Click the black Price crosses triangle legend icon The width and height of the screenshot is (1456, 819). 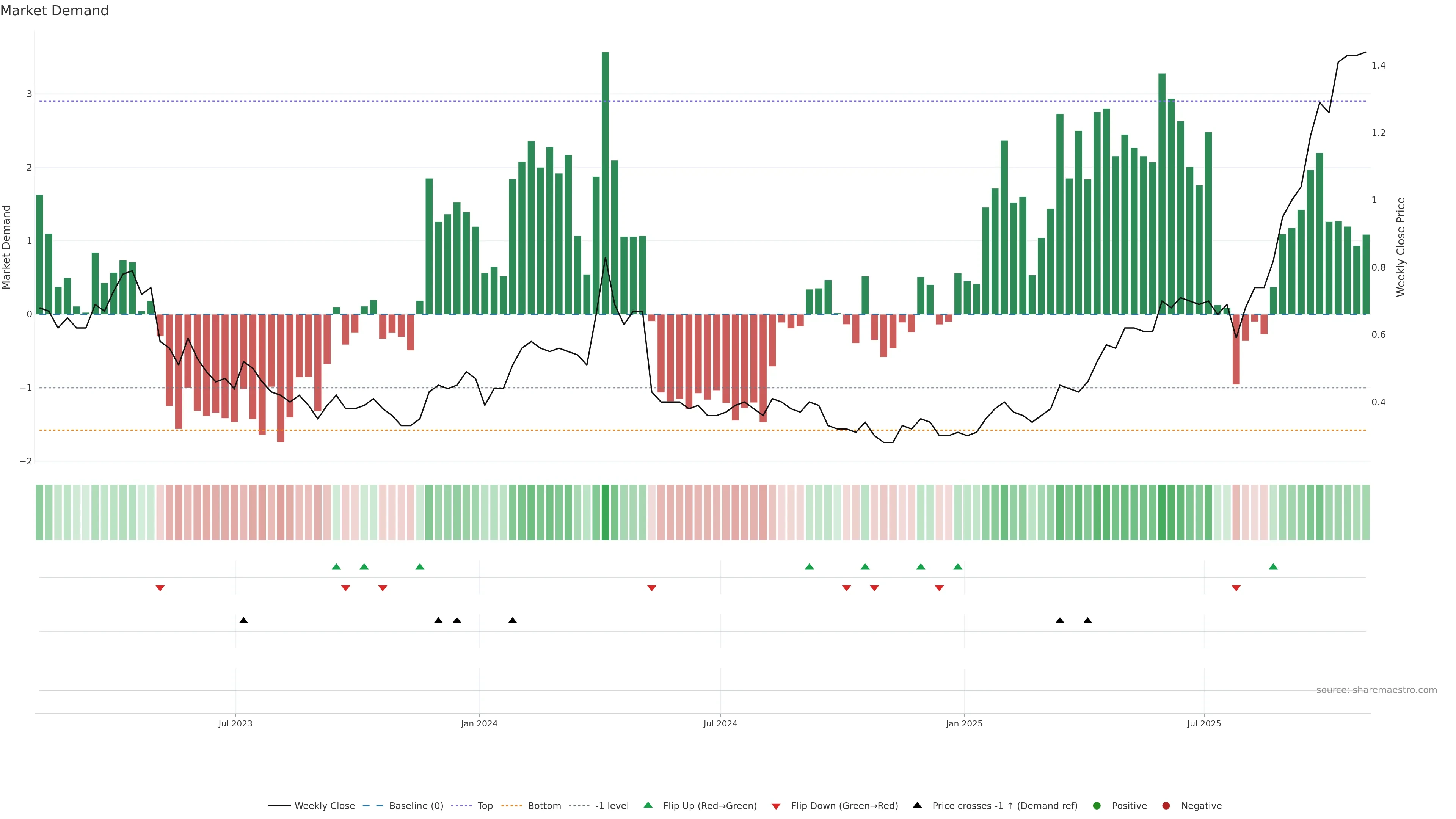917,805
